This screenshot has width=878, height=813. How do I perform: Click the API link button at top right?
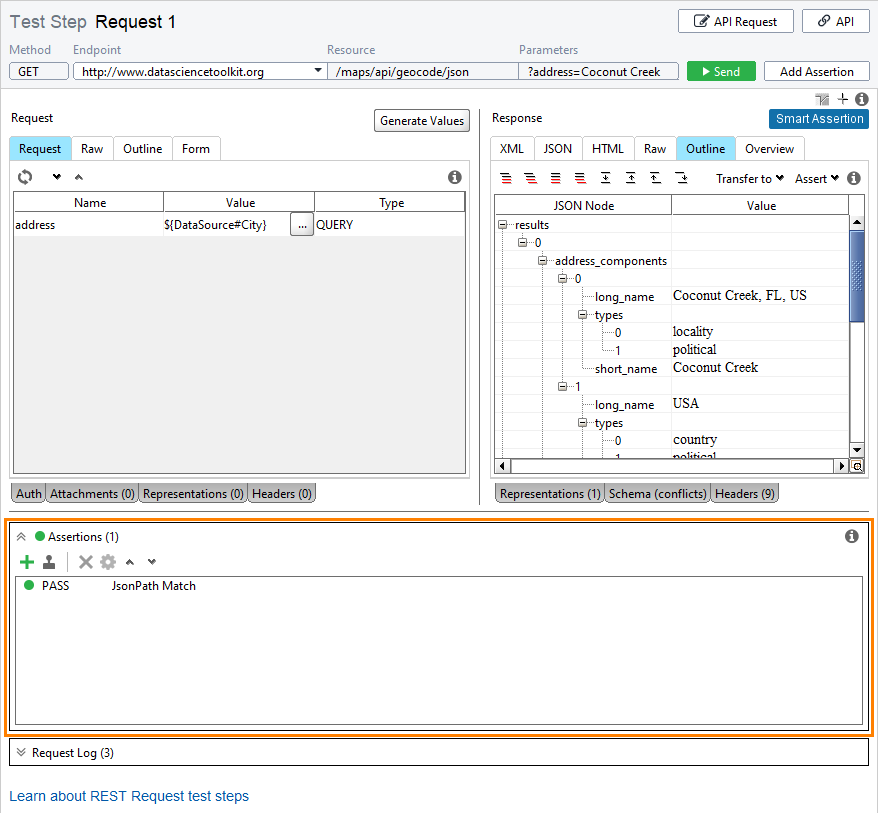point(836,21)
